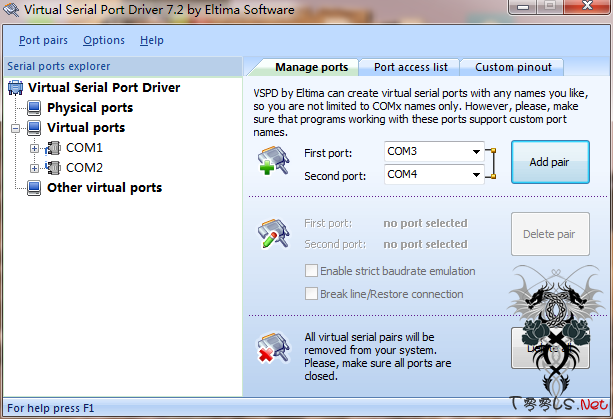Click the Physical ports computer icon
The width and height of the screenshot is (613, 419).
[x=34, y=108]
